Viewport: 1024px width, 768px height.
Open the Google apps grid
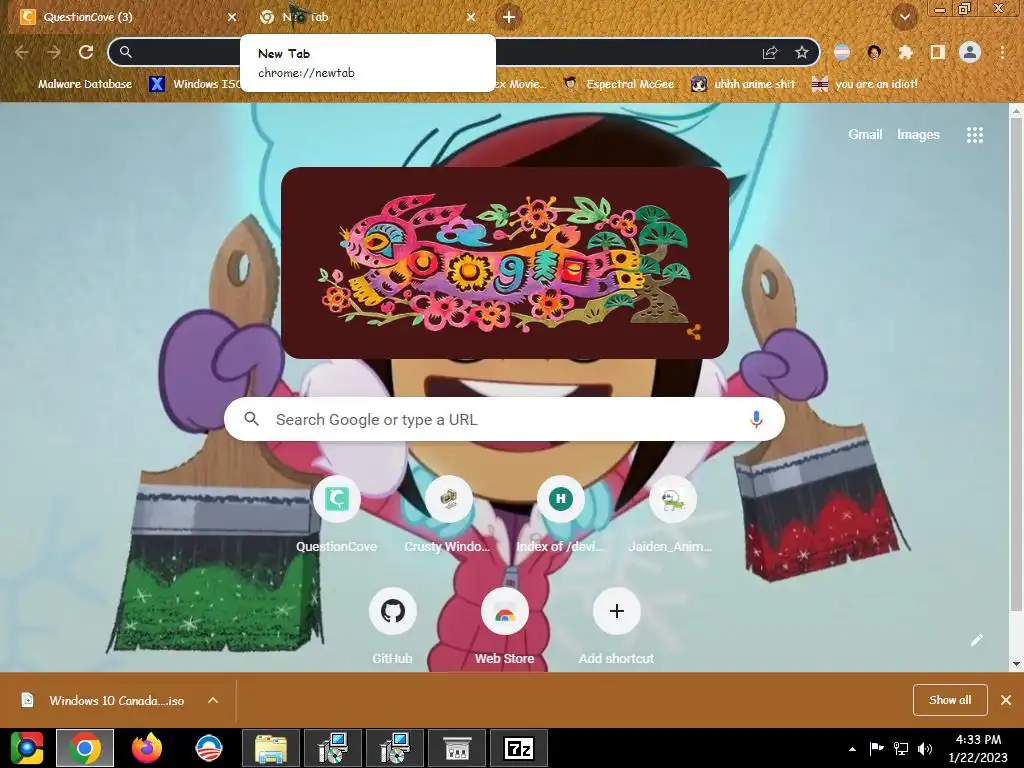[x=974, y=135]
